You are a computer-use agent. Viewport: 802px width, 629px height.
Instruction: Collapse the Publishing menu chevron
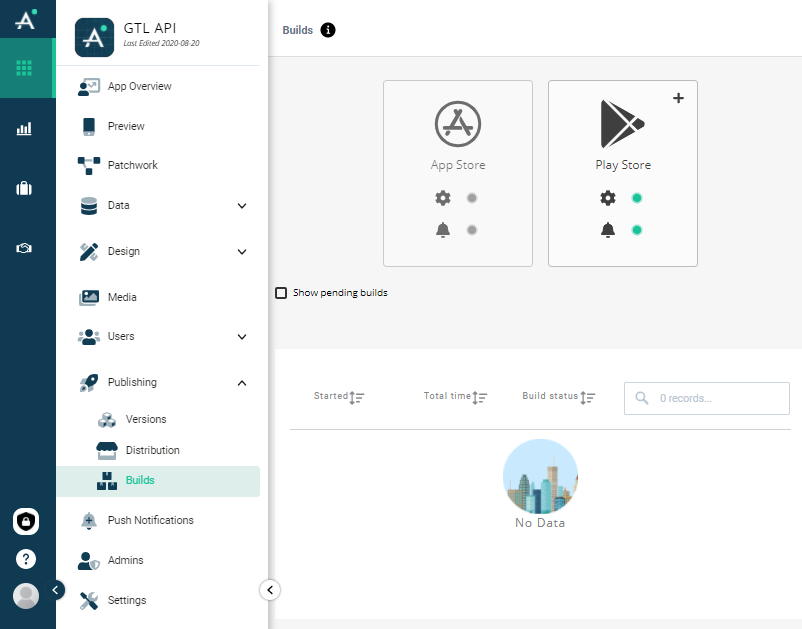pyautogui.click(x=242, y=383)
